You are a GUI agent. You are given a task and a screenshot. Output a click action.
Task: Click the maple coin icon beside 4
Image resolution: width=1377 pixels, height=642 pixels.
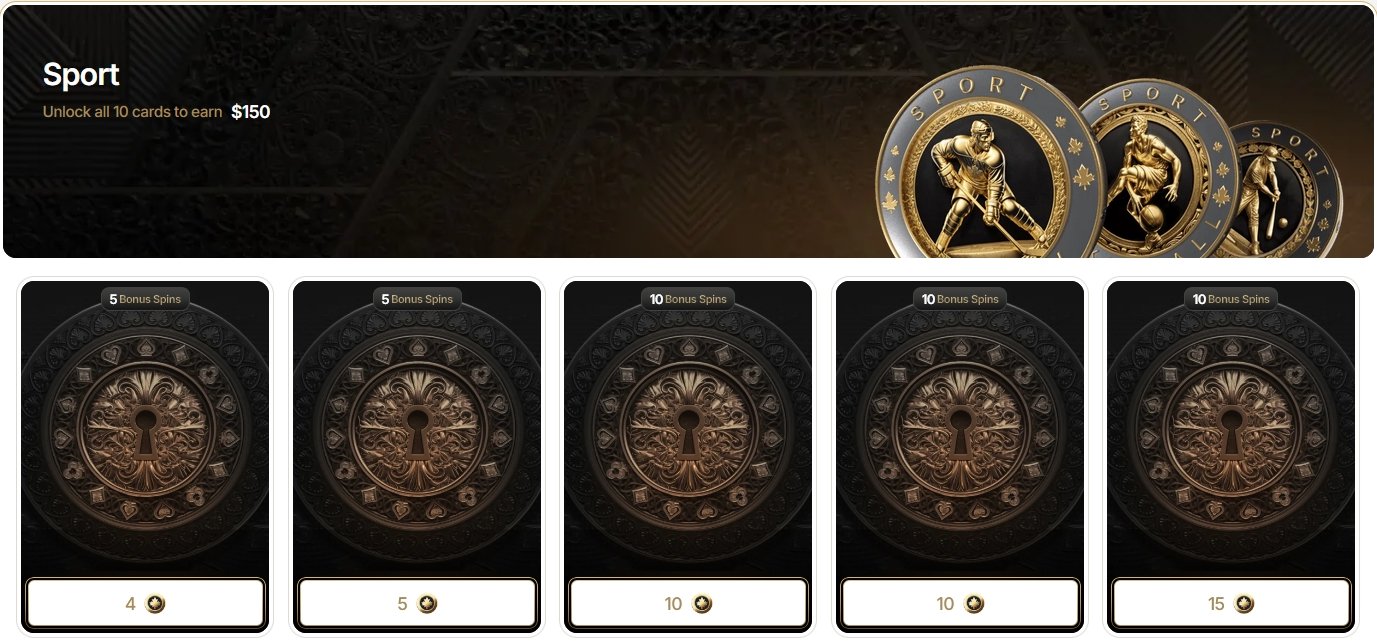pyautogui.click(x=154, y=604)
